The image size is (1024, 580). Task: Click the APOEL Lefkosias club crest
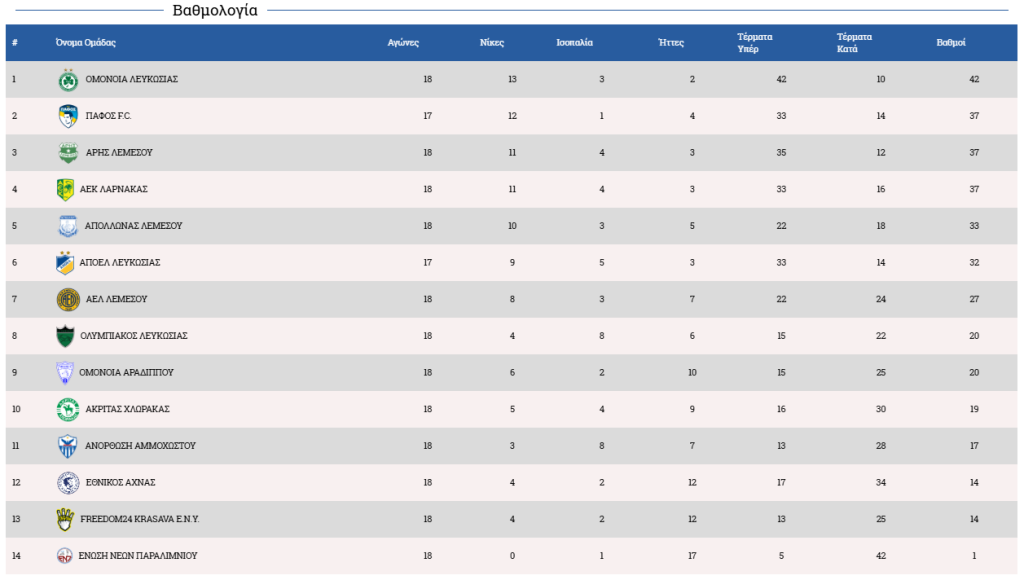tap(65, 263)
